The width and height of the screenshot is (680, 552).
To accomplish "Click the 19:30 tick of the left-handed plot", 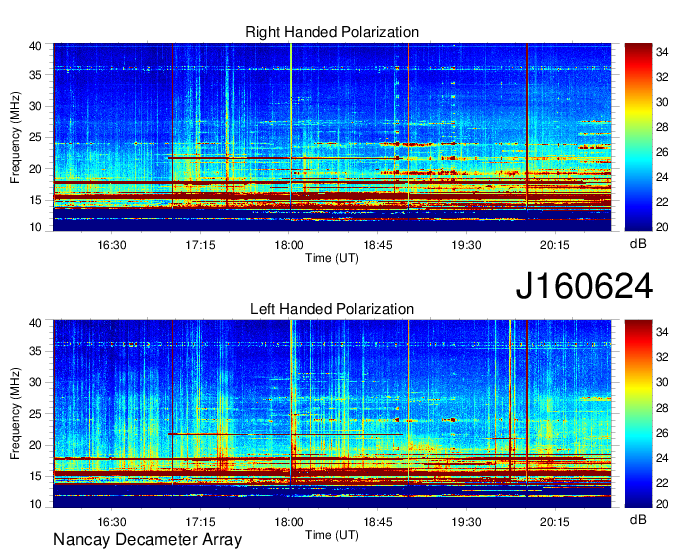I will [x=467, y=522].
